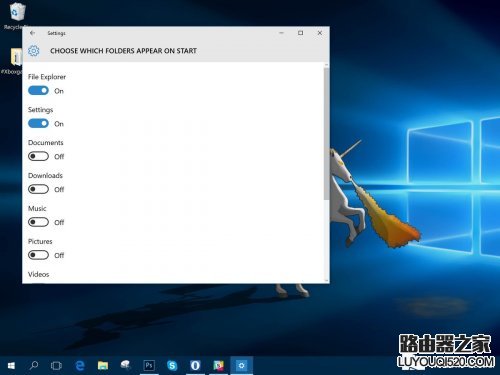The image size is (500, 375).
Task: Click the scrollbar down arrow
Action: coord(326,281)
